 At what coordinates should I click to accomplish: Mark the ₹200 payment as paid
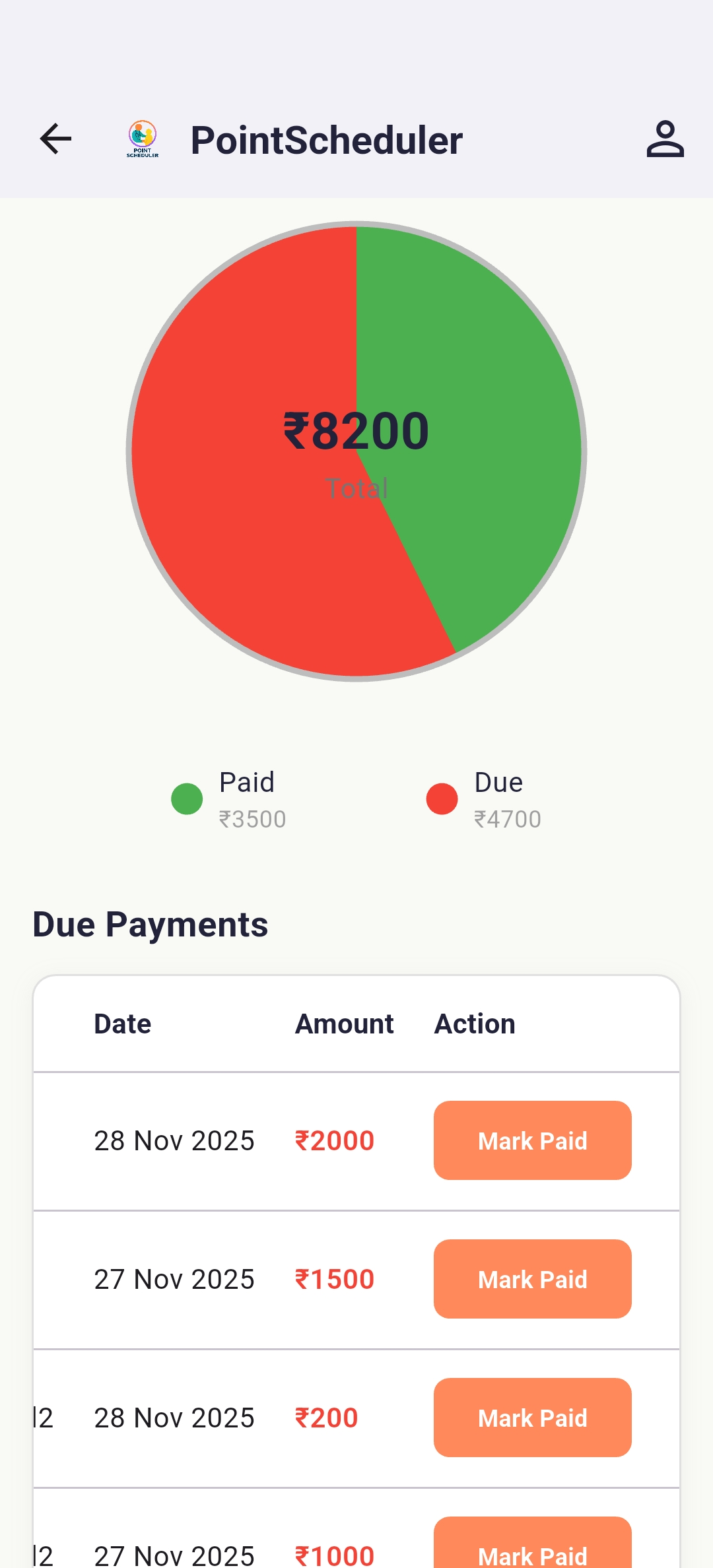click(x=532, y=1418)
